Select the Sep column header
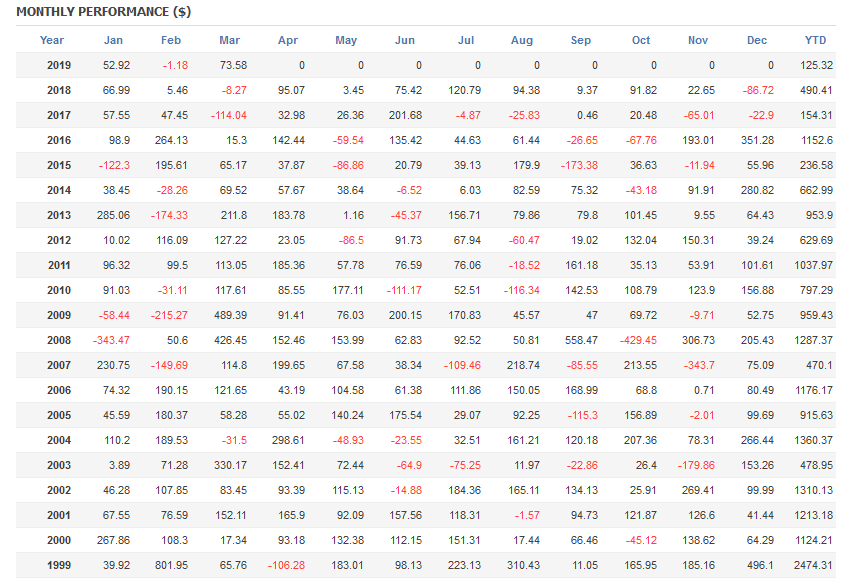This screenshot has width=855, height=585. pos(581,40)
